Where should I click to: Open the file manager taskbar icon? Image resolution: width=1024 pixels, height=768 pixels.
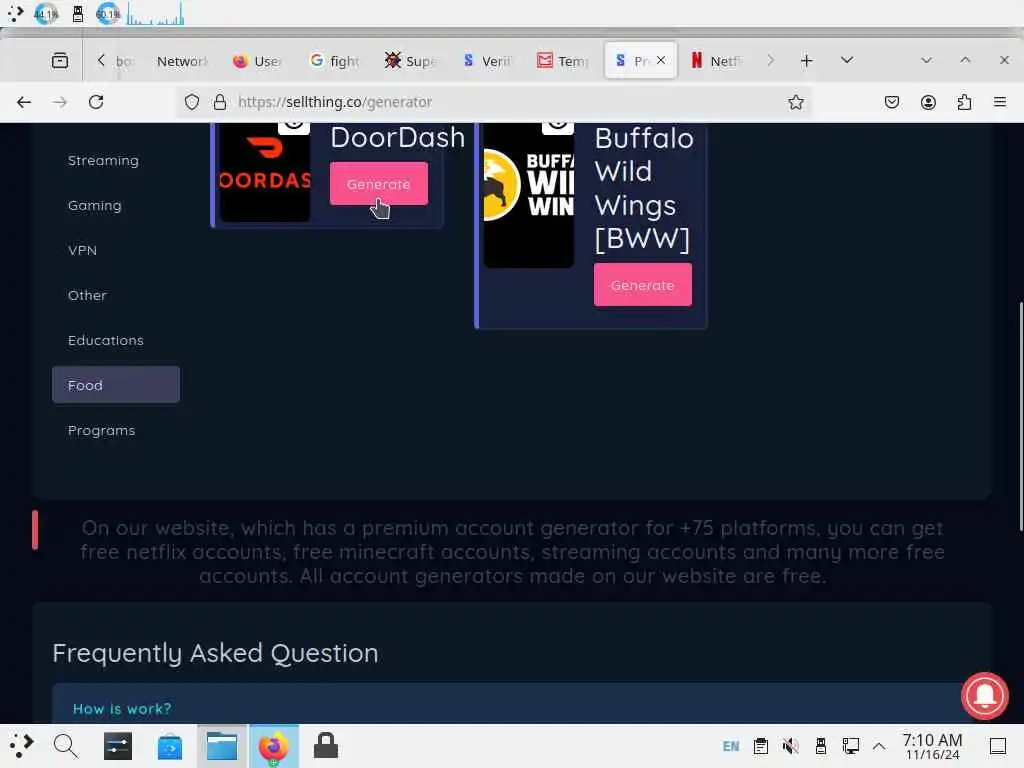[222, 746]
